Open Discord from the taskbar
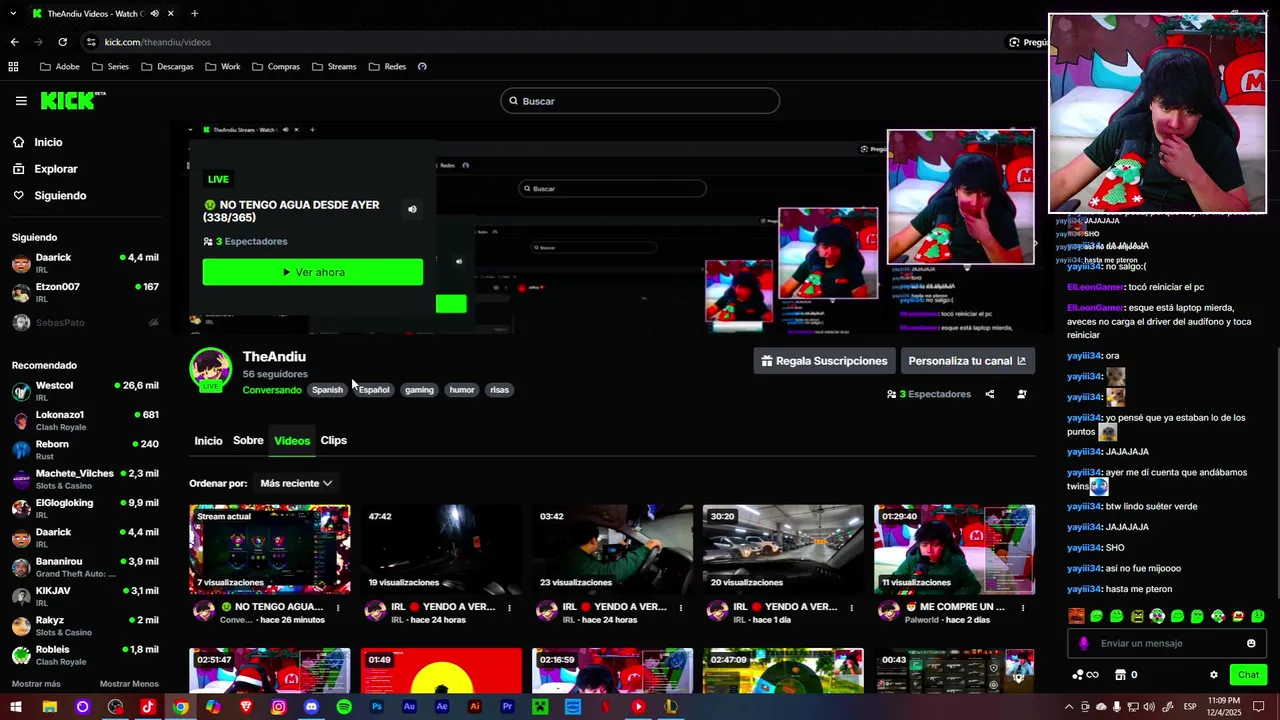 coord(311,707)
